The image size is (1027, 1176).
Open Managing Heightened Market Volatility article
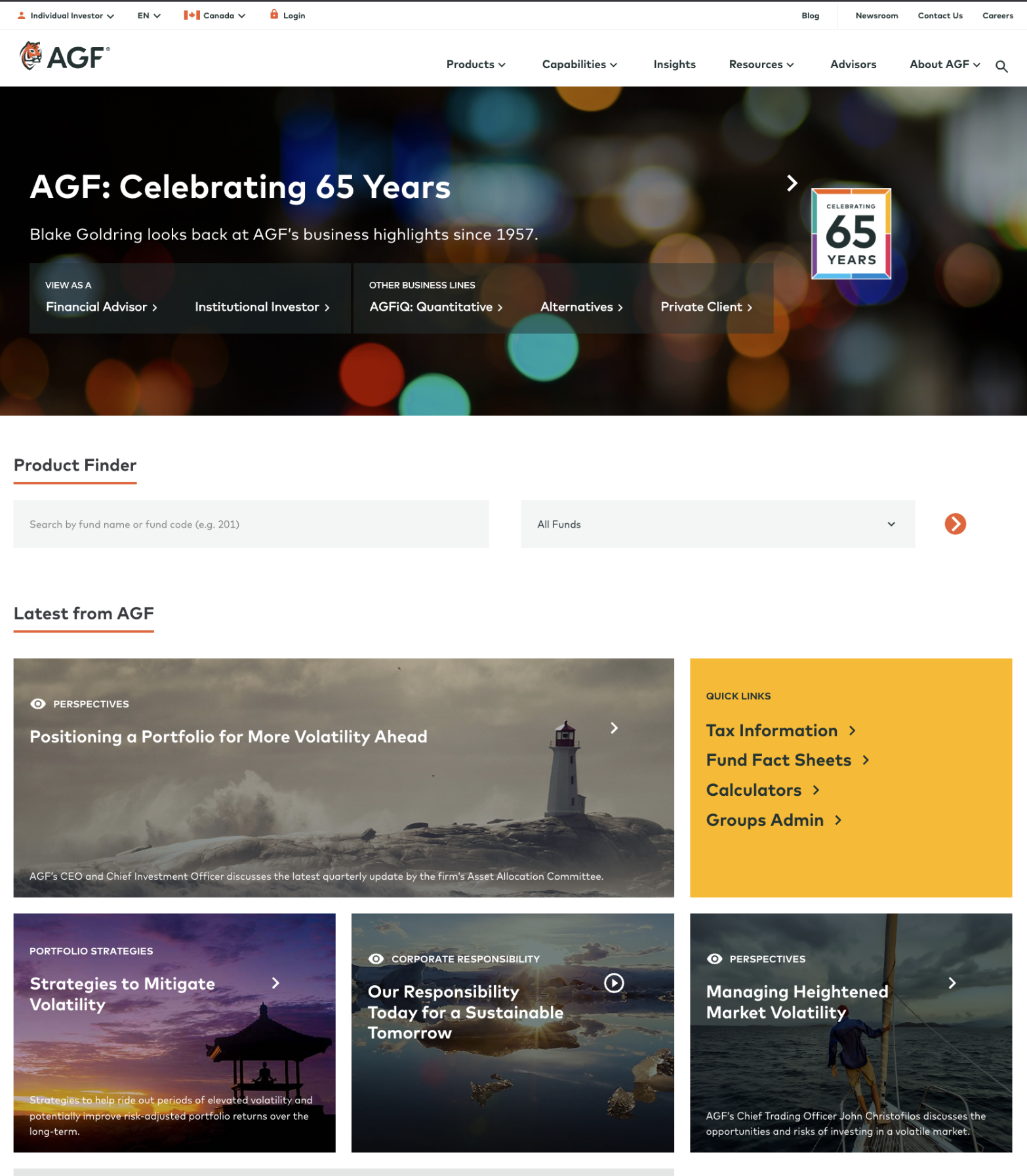click(797, 1002)
